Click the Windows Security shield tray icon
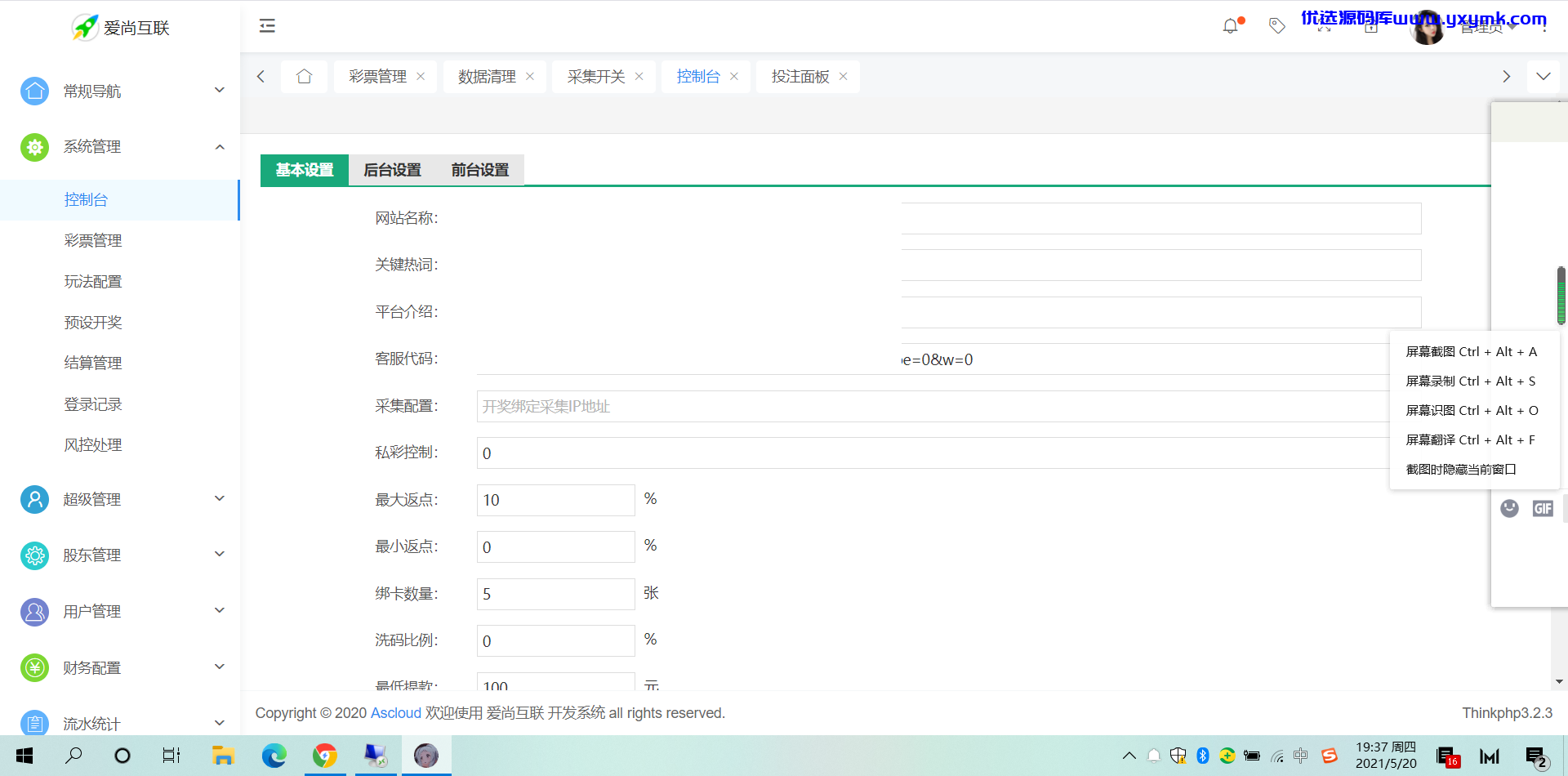This screenshot has width=1568, height=776. (1178, 756)
